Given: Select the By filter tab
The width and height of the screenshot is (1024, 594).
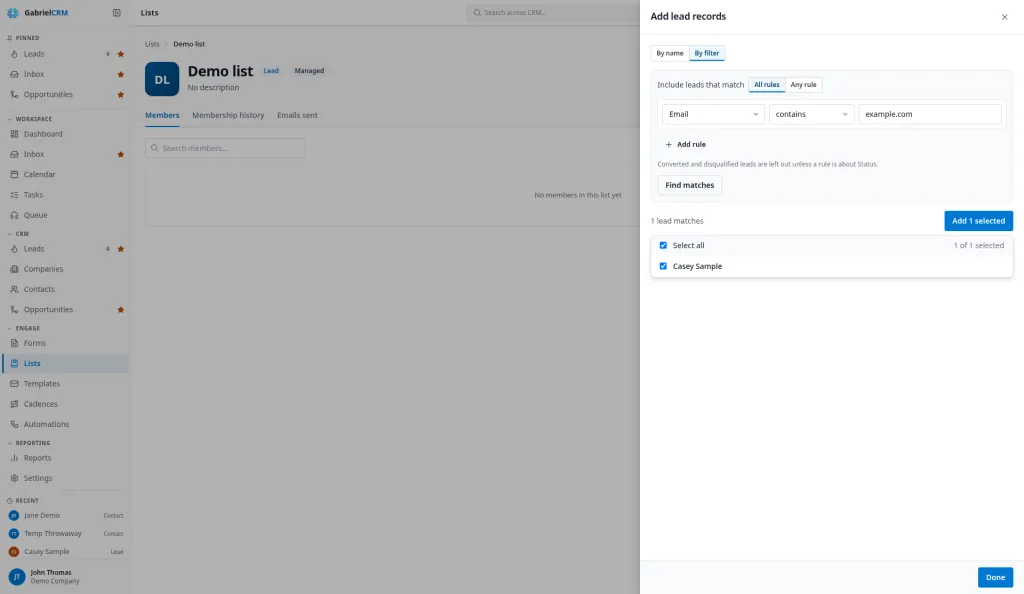Looking at the screenshot, I should (x=707, y=54).
